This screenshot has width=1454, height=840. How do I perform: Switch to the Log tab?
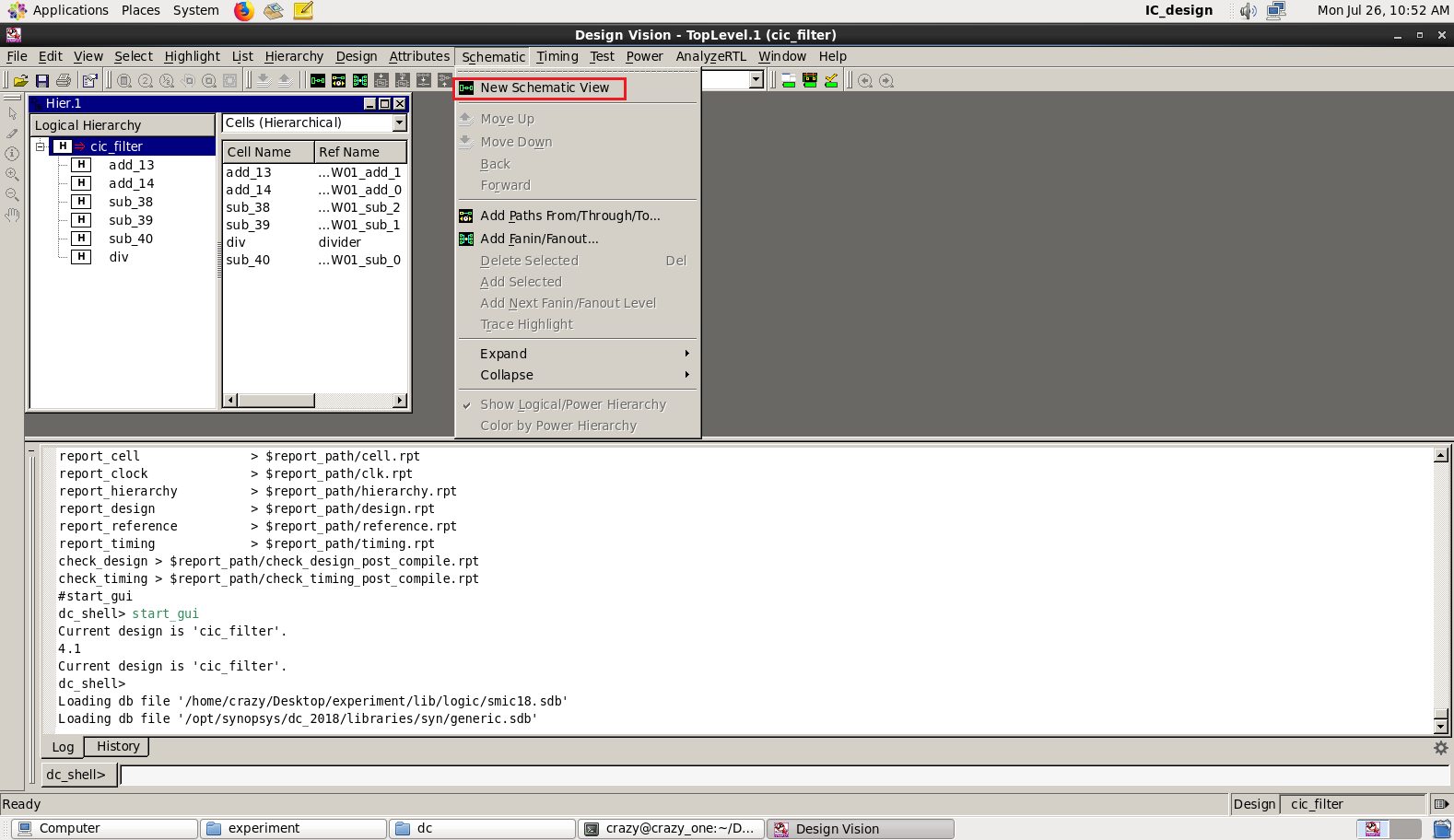coord(63,747)
